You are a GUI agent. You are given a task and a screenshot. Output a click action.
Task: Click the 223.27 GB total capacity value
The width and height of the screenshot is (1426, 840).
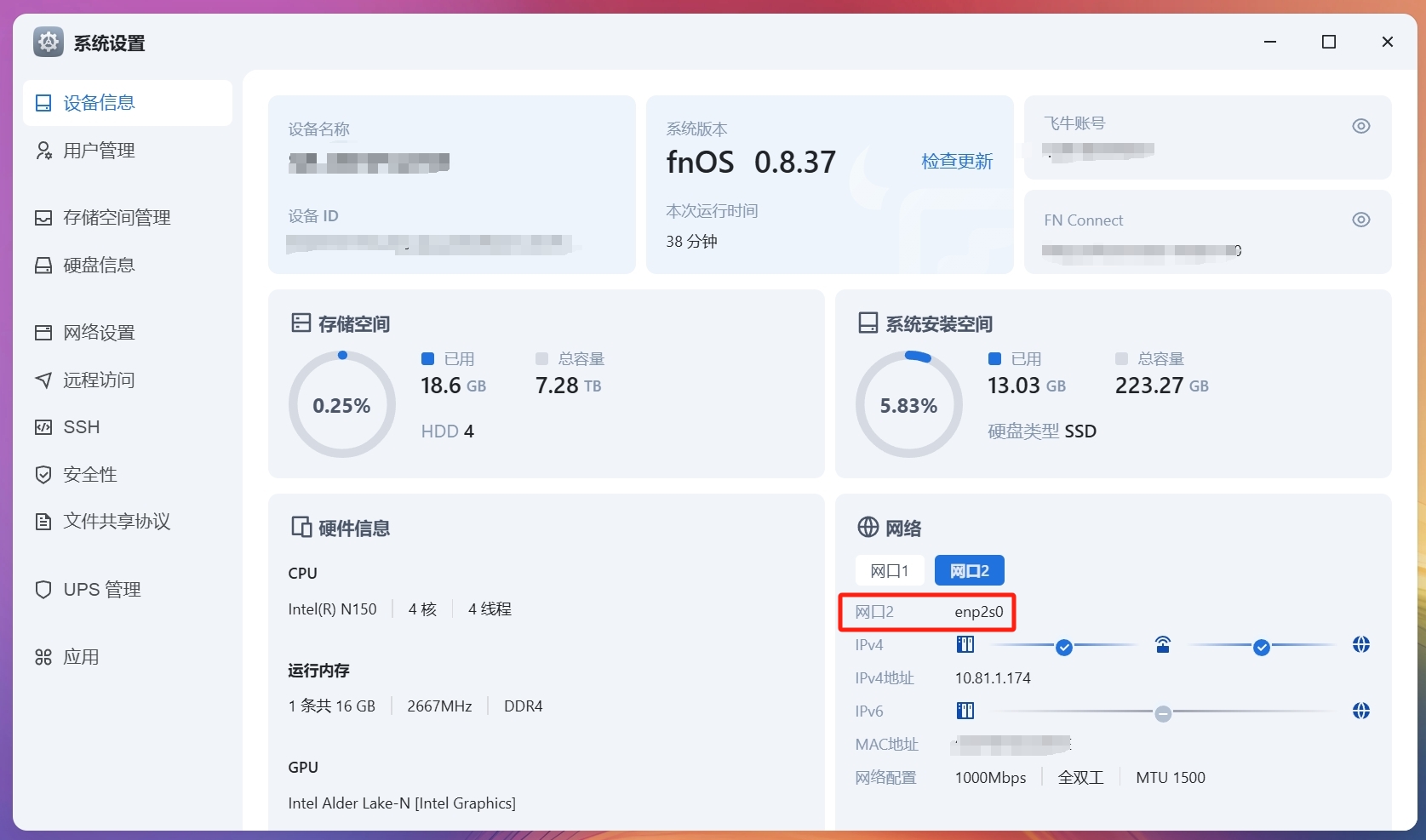(x=1162, y=386)
